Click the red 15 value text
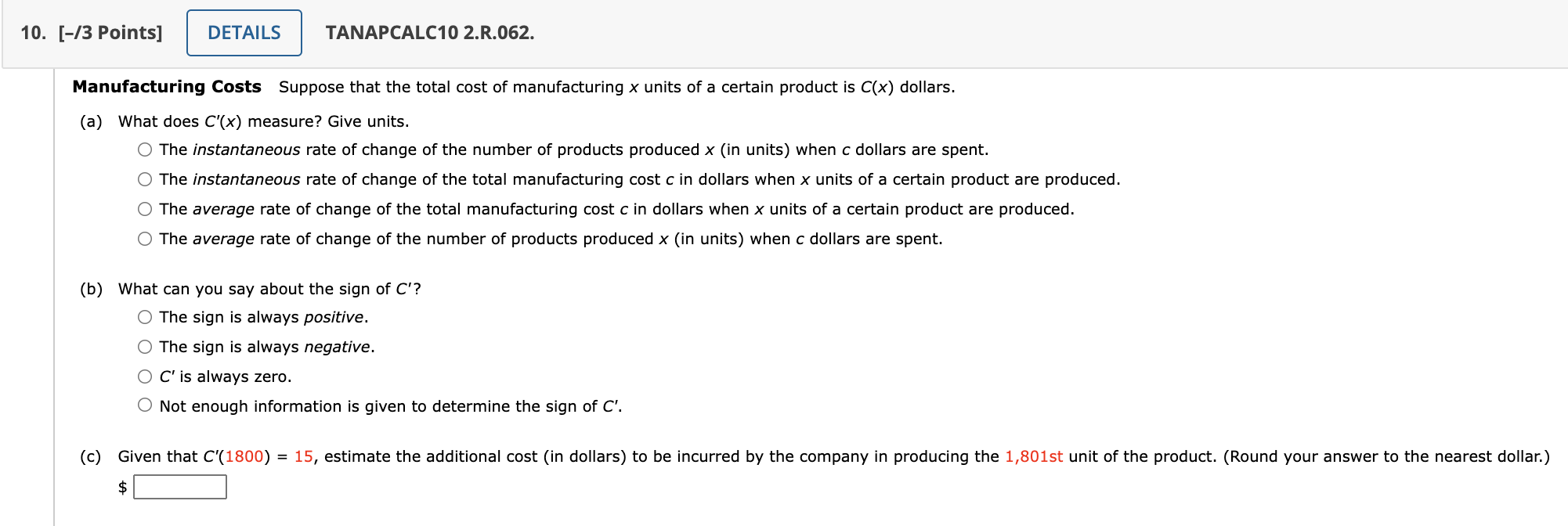1568x526 pixels. 304,456
